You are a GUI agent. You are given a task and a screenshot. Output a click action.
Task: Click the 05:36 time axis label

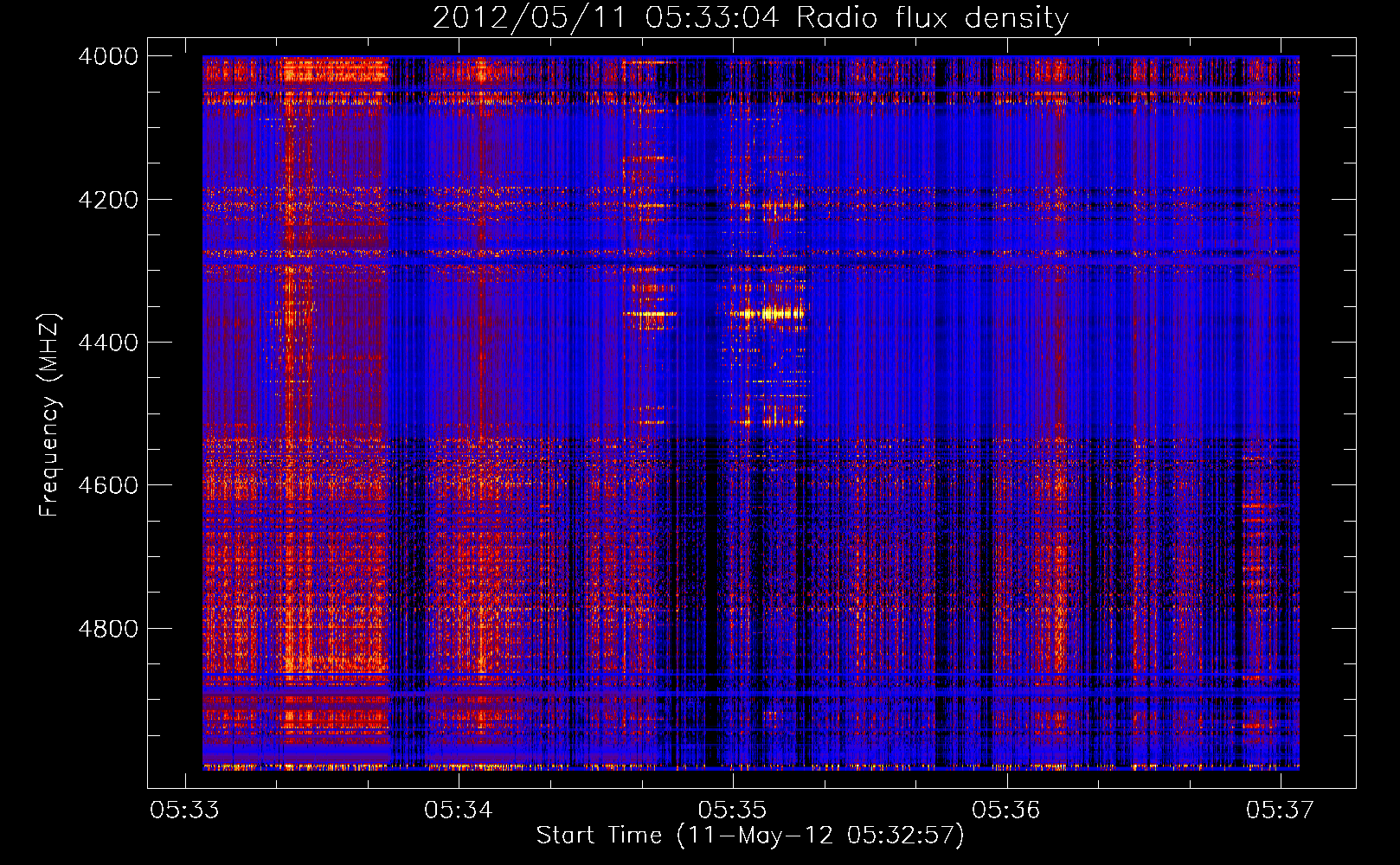click(x=1006, y=810)
